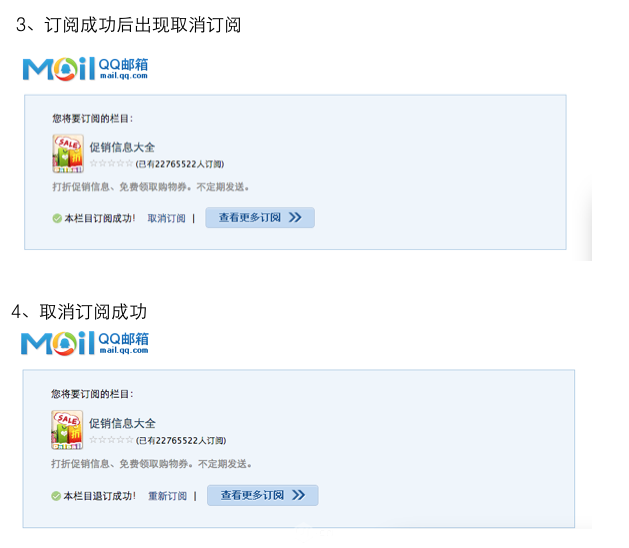Click double arrow on lower 查看更多订阅 button

coord(298,495)
